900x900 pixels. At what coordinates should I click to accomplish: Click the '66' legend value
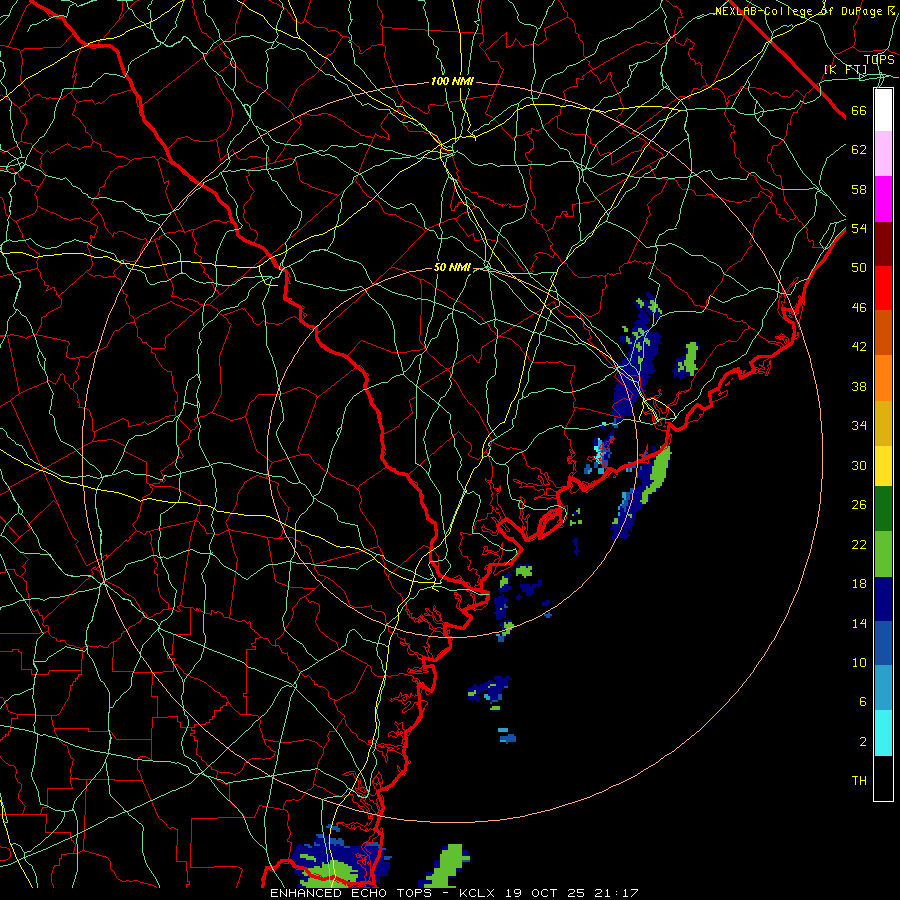click(859, 111)
